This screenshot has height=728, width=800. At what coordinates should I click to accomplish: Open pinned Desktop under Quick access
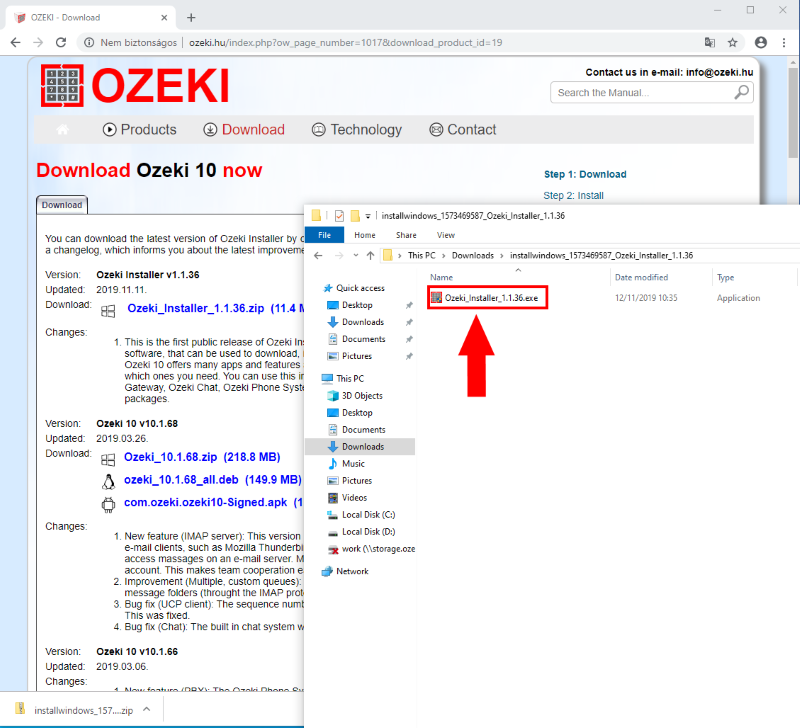pos(357,305)
